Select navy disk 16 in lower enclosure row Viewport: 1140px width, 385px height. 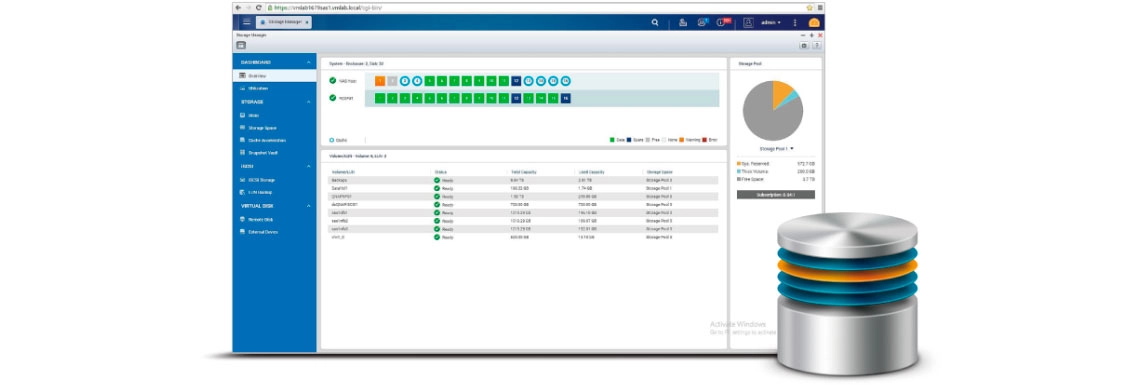pyautogui.click(x=566, y=97)
